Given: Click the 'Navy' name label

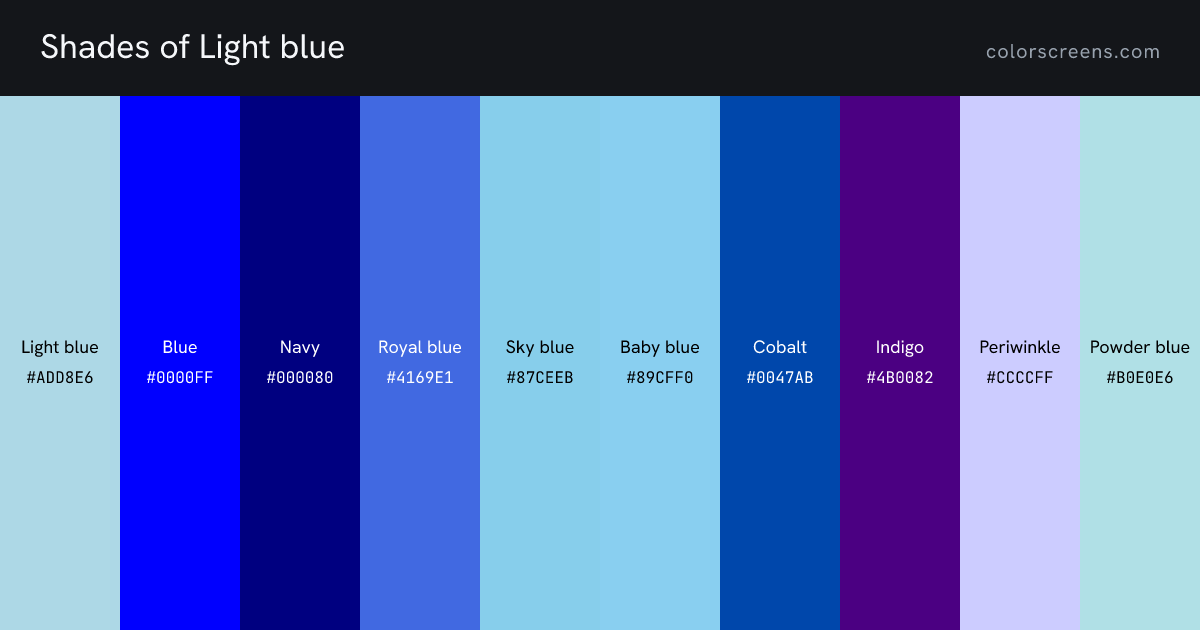Looking at the screenshot, I should 300,348.
